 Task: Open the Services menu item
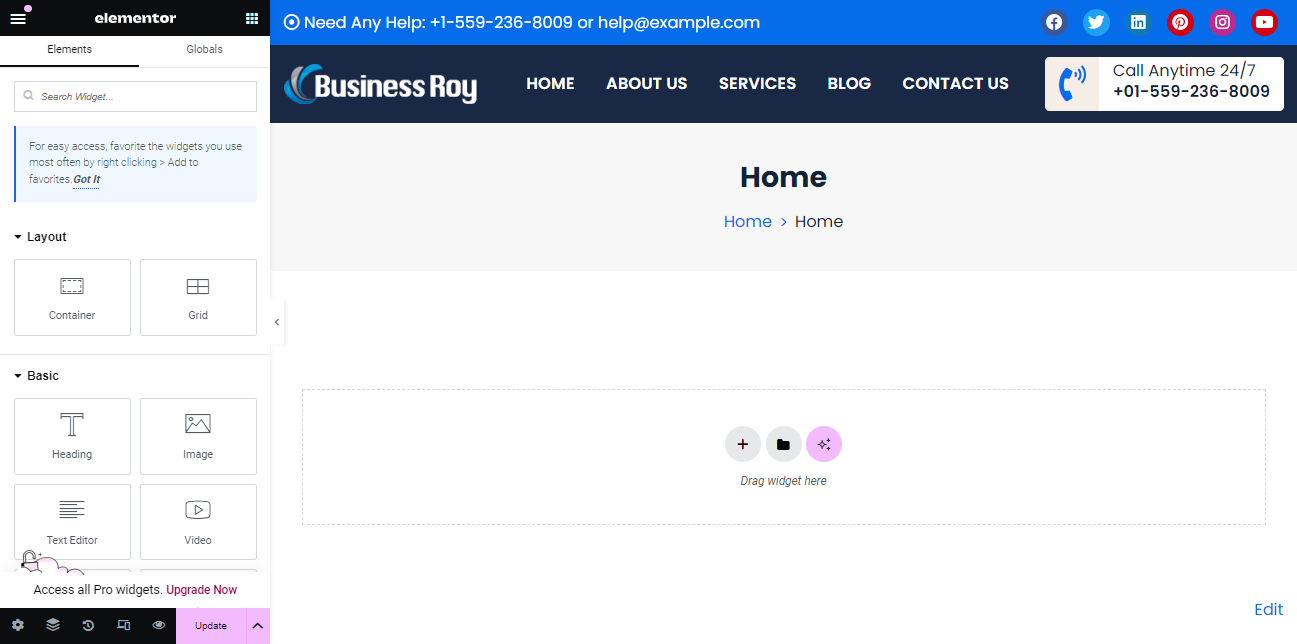(x=757, y=84)
